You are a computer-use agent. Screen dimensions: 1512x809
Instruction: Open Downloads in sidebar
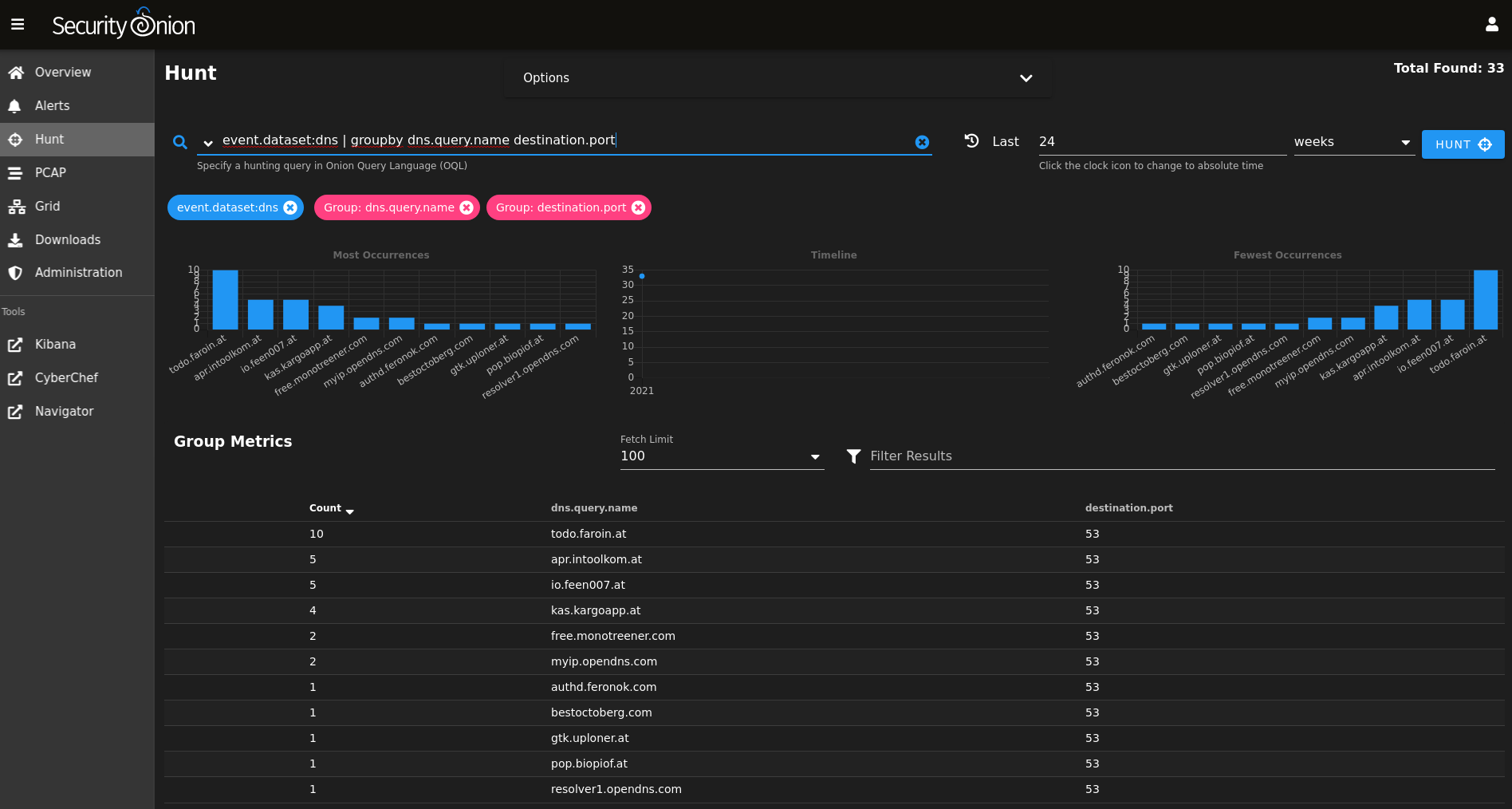77,239
